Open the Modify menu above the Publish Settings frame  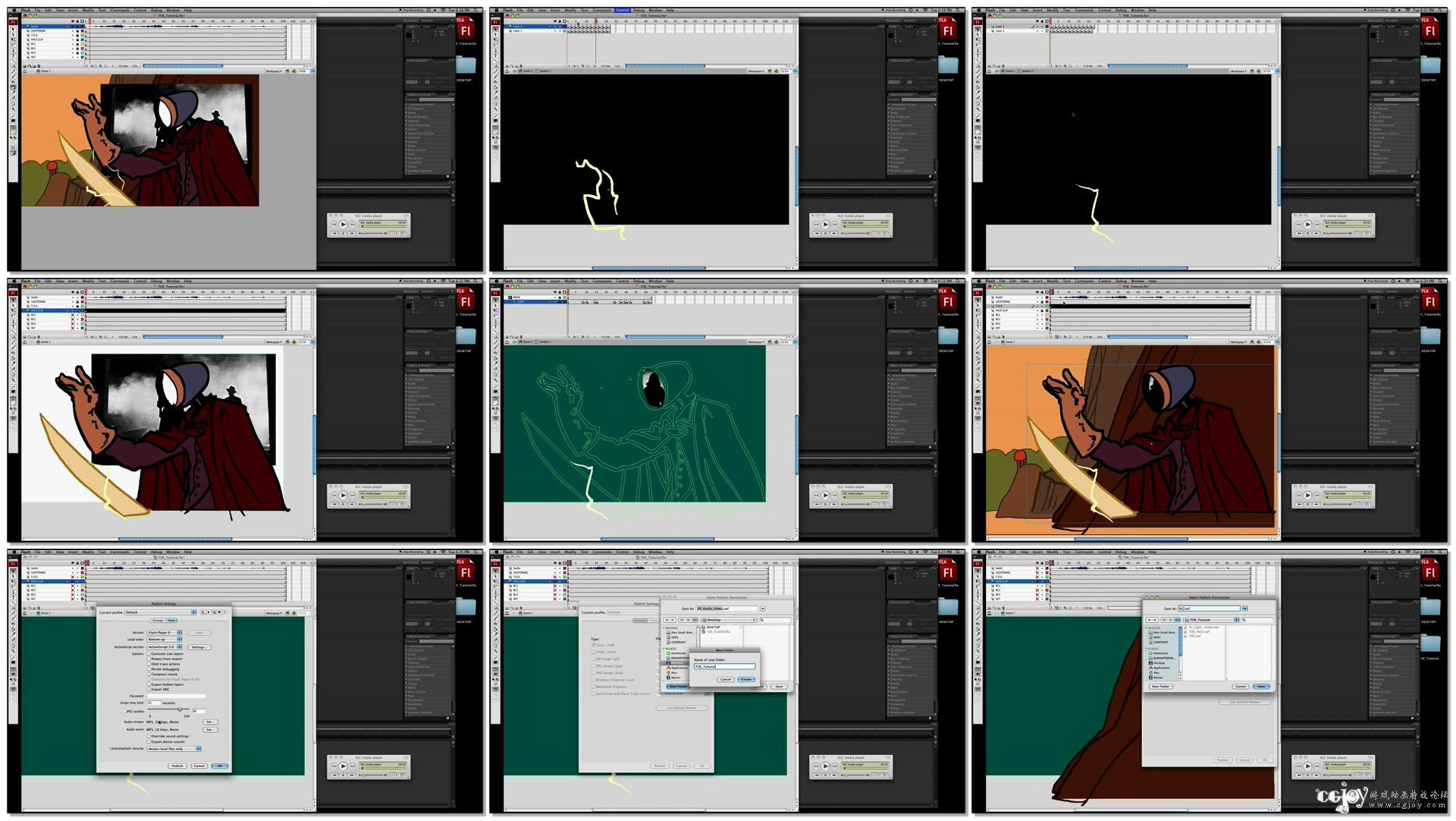click(x=88, y=552)
